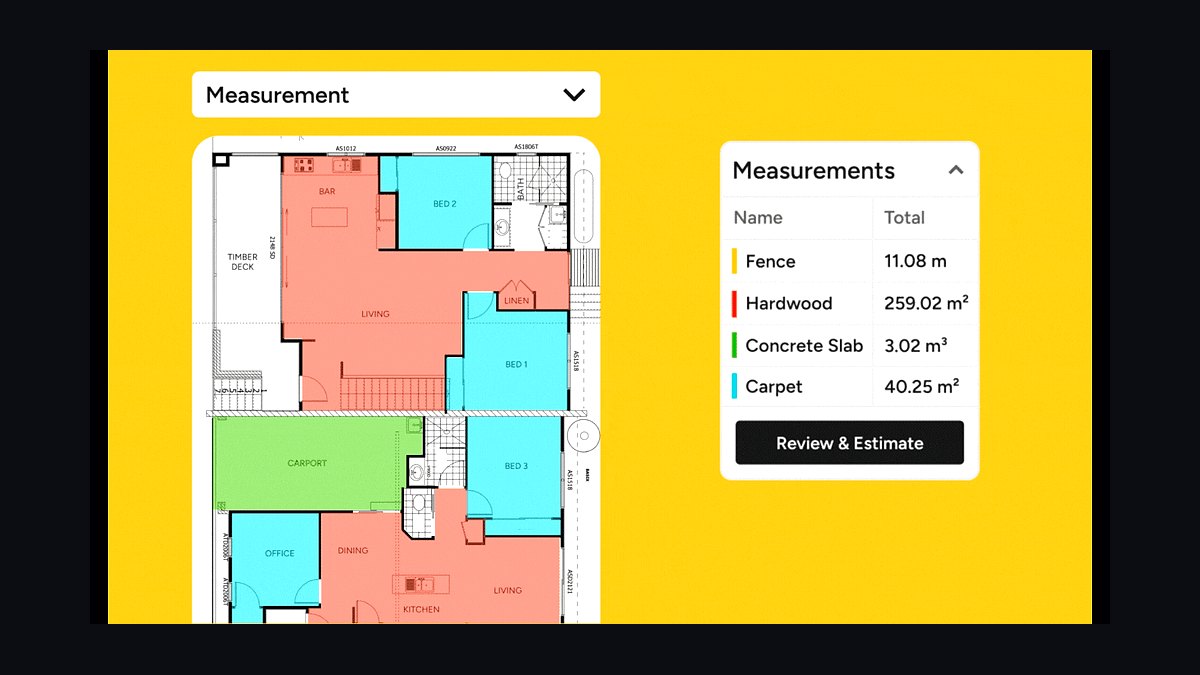Click the LINEN closet label

click(x=516, y=300)
